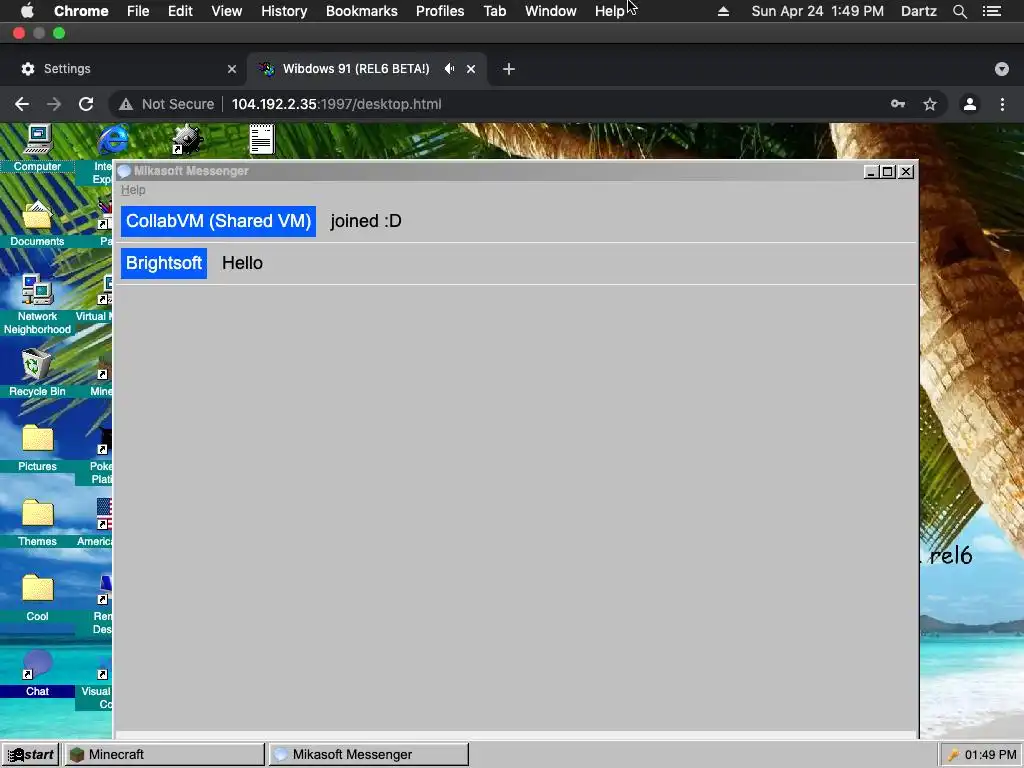Close the Wibdows 91 browser tab

click(471, 69)
